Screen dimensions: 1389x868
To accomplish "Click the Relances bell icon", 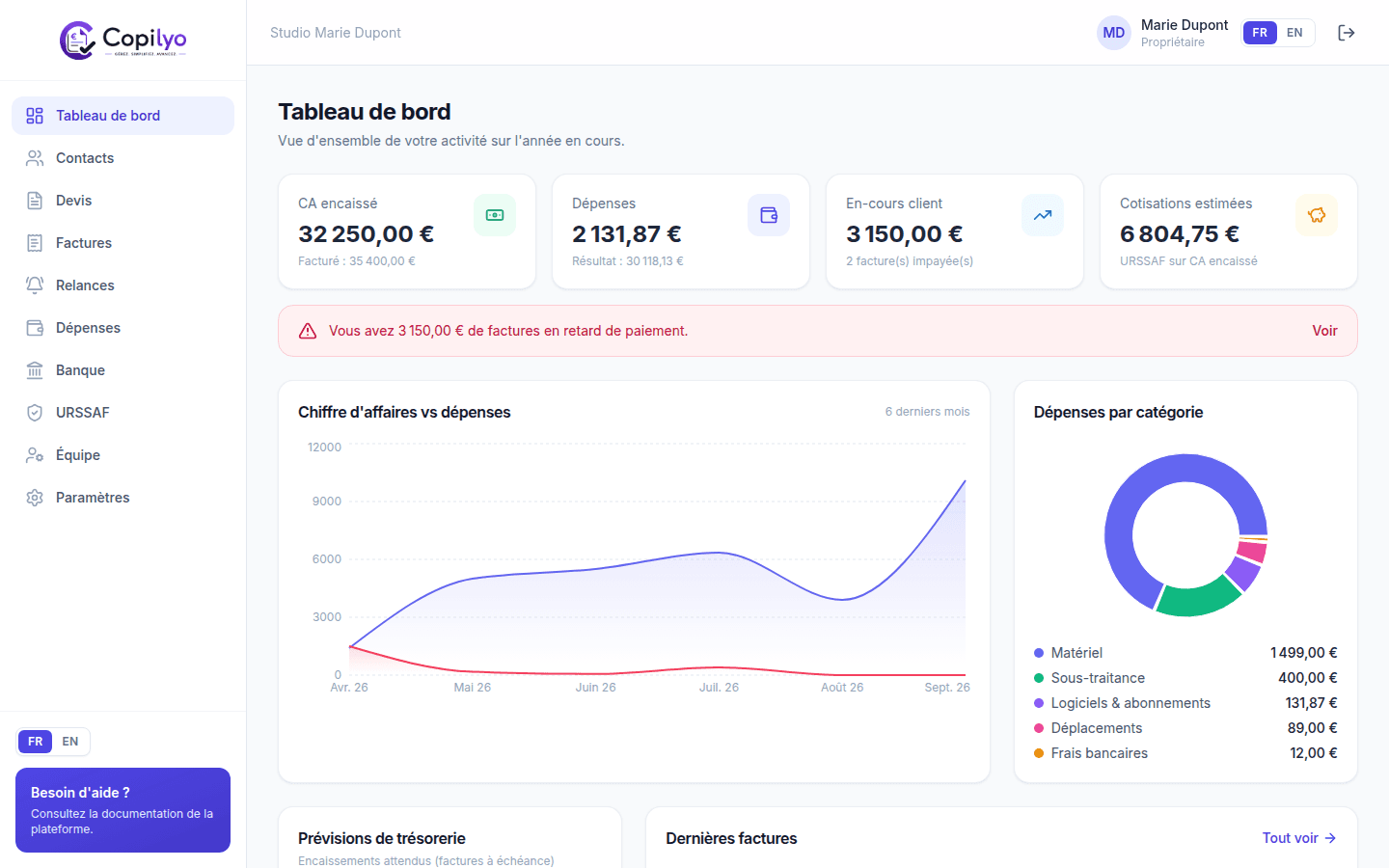I will point(35,285).
